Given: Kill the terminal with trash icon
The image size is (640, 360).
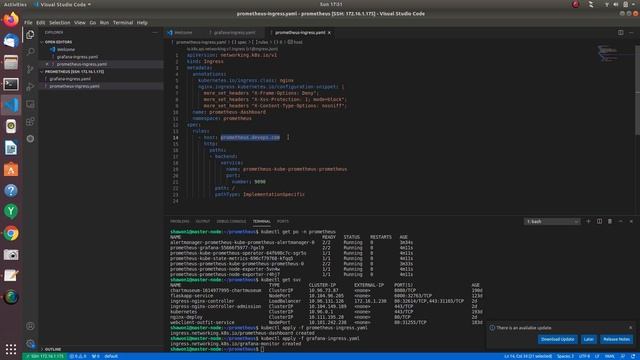Looking at the screenshot, I should pos(610,221).
